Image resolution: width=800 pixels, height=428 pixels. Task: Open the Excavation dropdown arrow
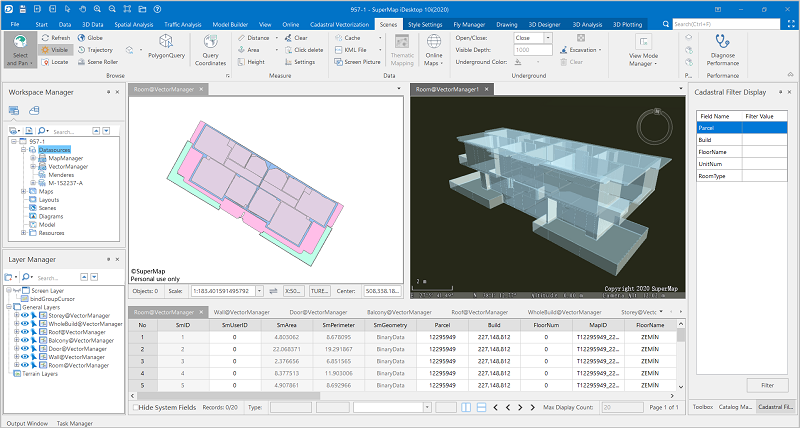pos(600,50)
